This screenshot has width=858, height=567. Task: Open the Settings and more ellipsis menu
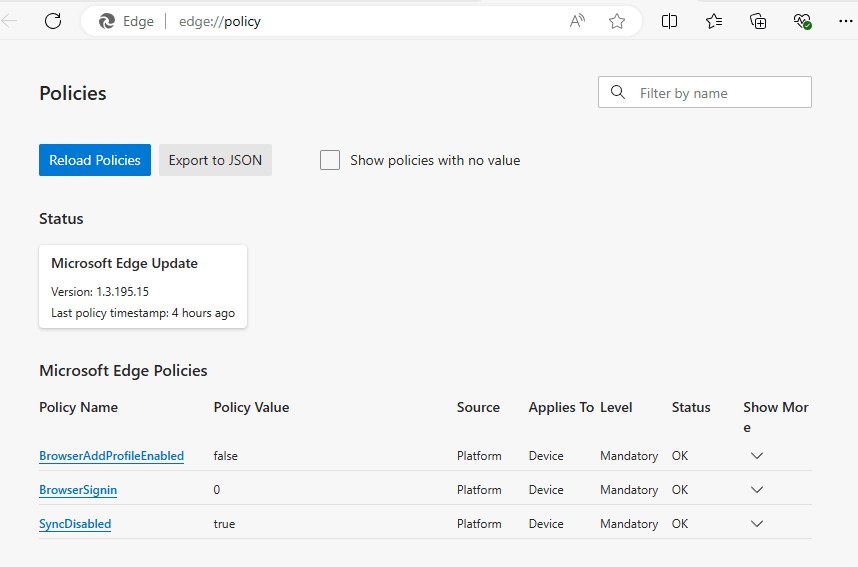click(x=845, y=21)
